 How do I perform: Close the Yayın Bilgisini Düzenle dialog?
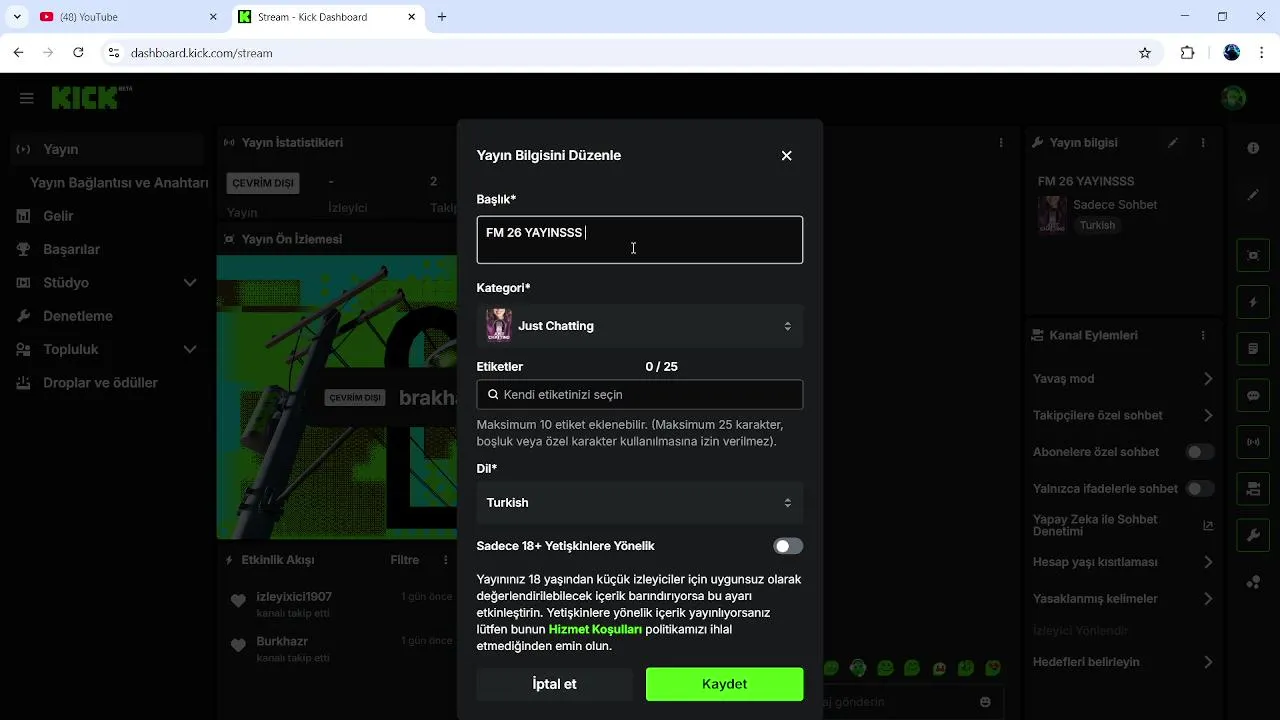[786, 156]
